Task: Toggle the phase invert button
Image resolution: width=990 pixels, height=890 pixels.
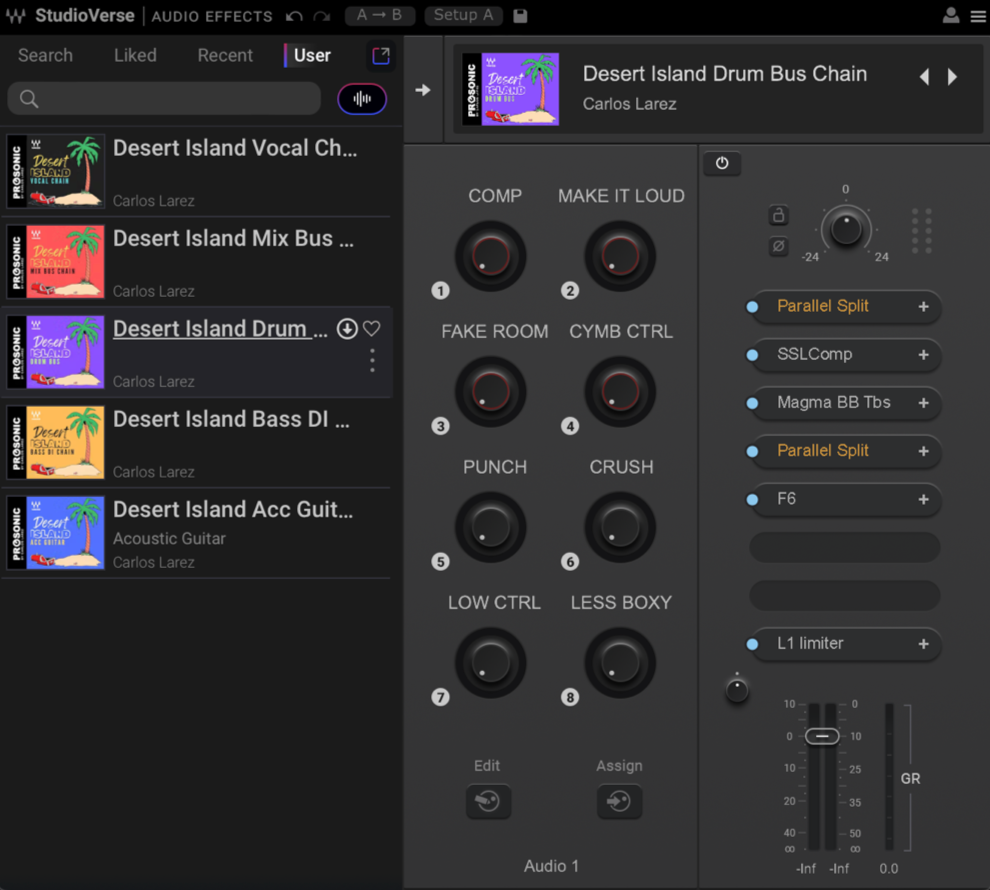Action: point(779,246)
